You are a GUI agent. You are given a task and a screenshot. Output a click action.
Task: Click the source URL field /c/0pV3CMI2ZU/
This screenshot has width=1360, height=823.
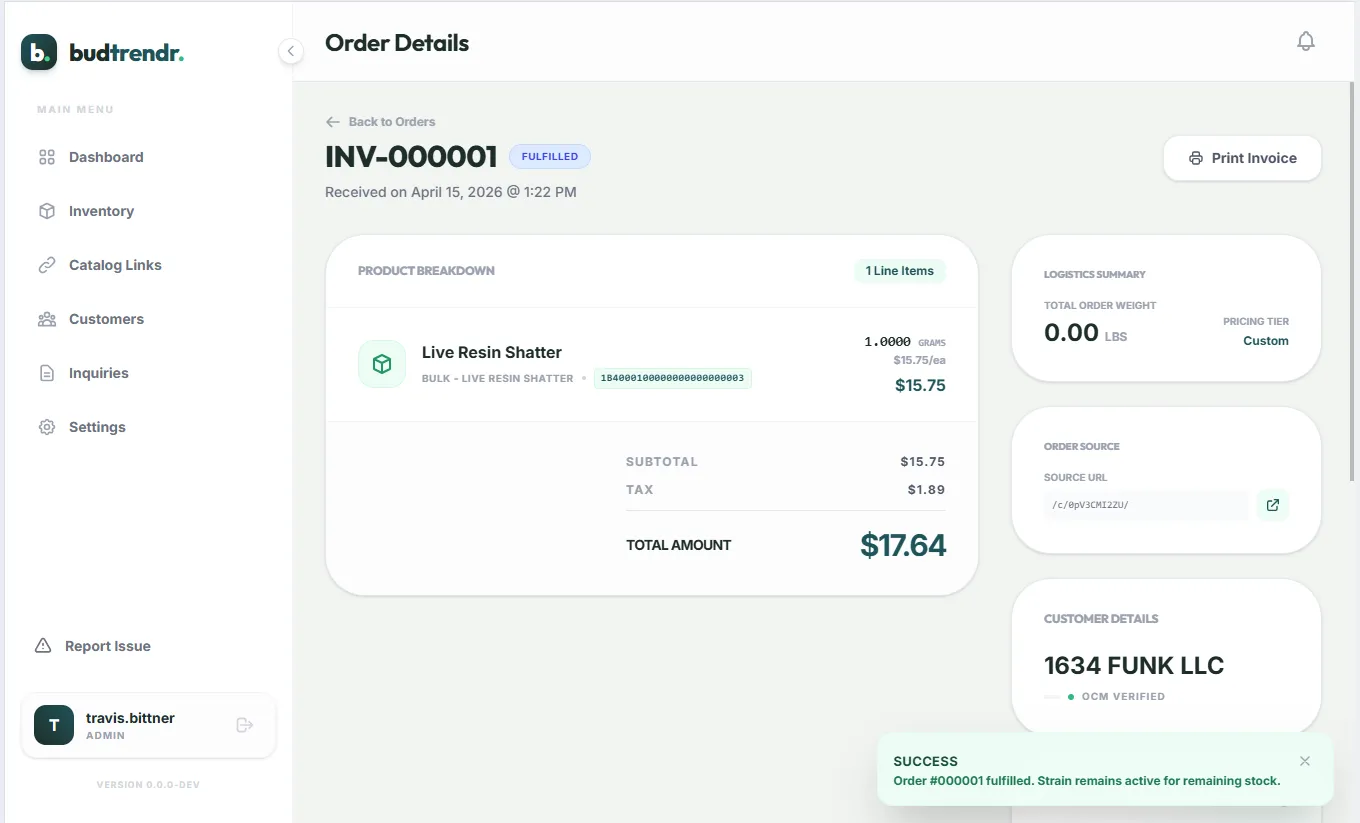pyautogui.click(x=1147, y=505)
